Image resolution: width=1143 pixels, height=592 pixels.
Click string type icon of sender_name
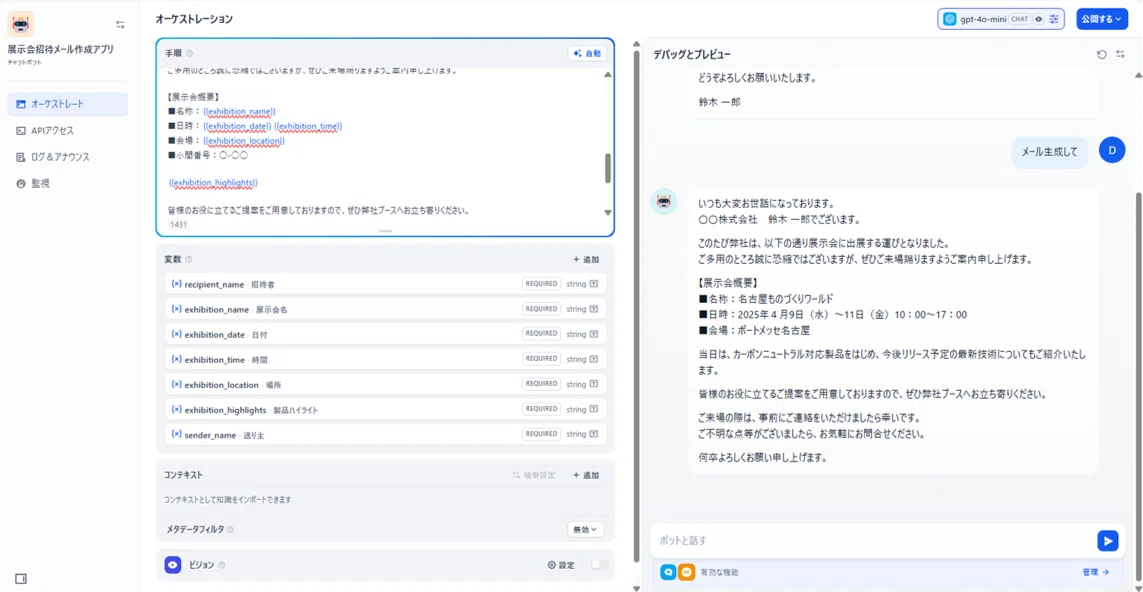tap(594, 435)
